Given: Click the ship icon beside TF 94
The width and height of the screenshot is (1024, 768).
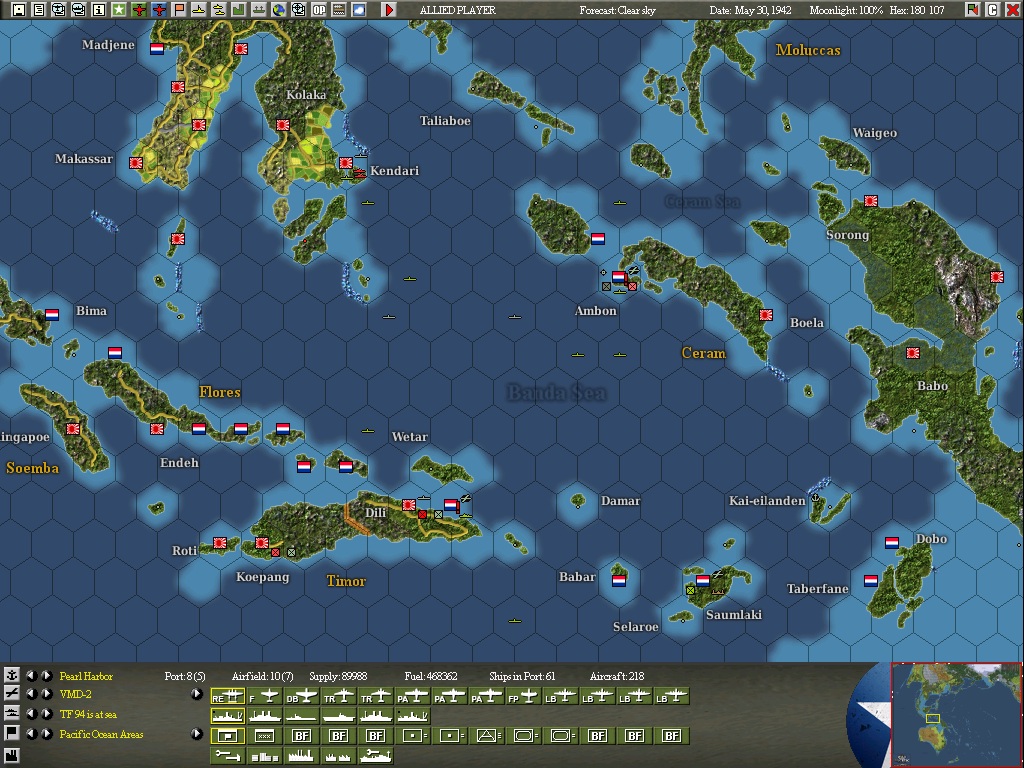Looking at the screenshot, I should coord(12,713).
